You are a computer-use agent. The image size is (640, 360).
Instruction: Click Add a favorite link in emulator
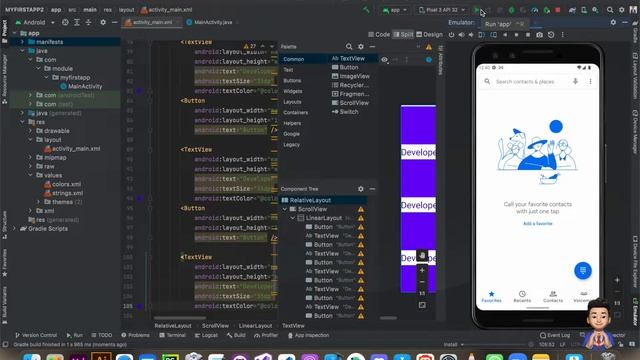click(538, 224)
